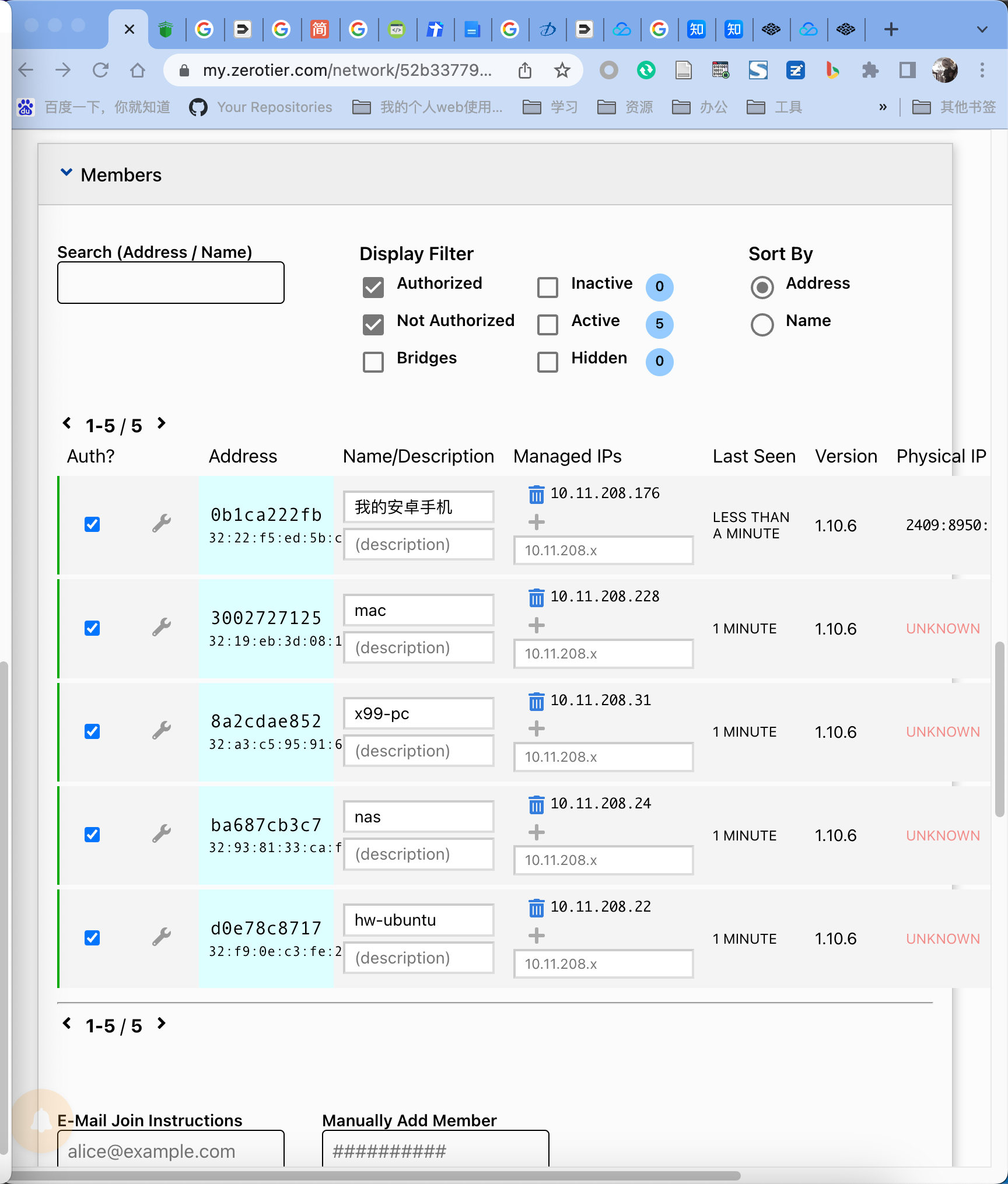This screenshot has width=1008, height=1184.
Task: Click the Search Address/Name input field
Action: pos(170,282)
